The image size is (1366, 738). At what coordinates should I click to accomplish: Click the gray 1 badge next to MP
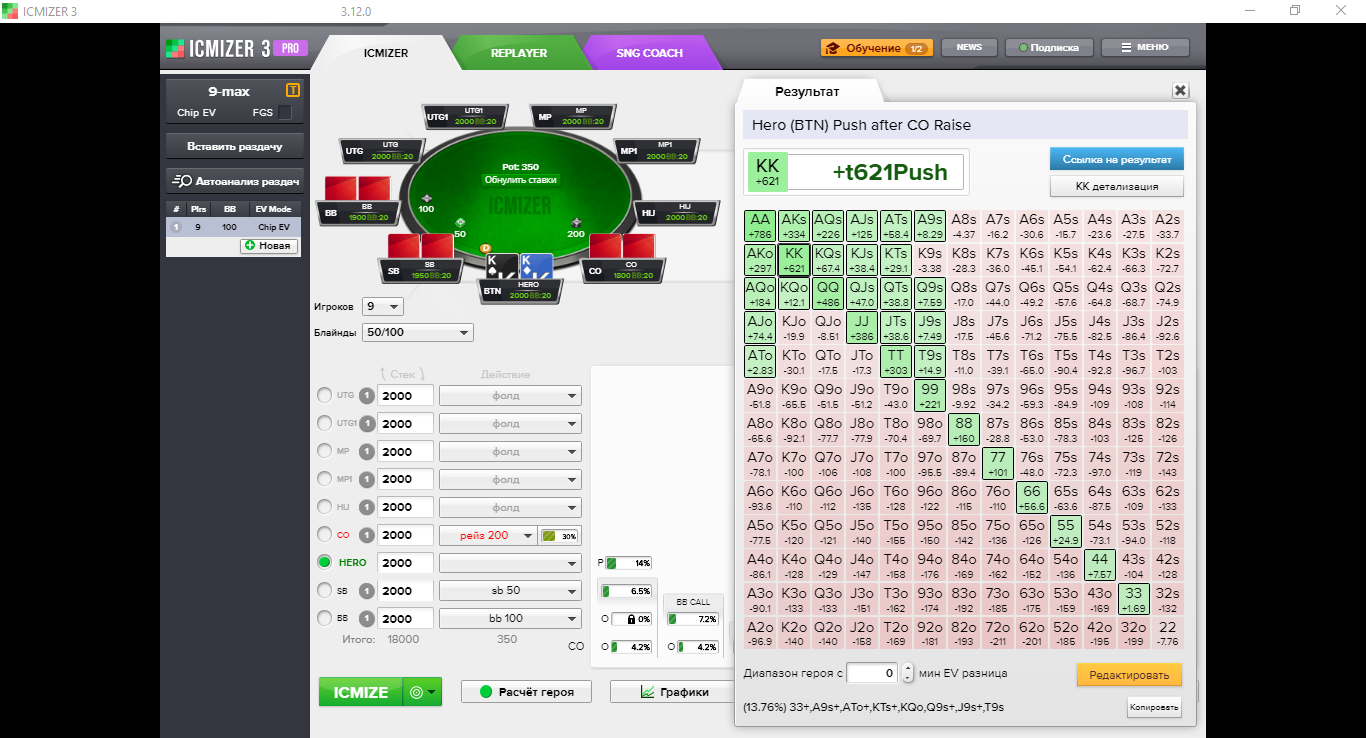[x=367, y=452]
